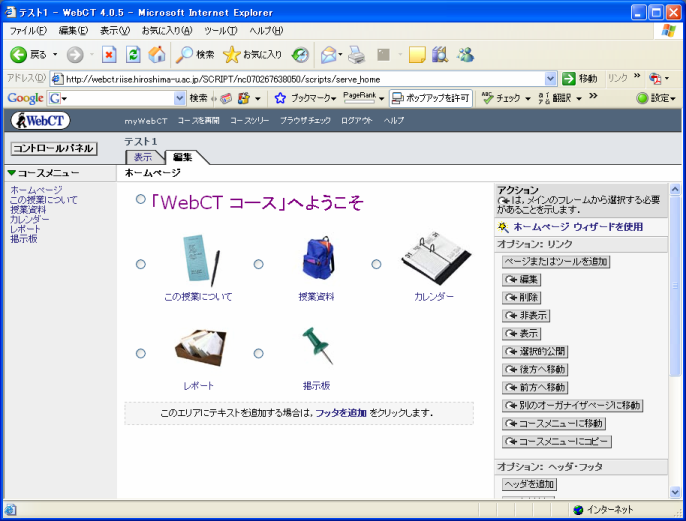Screen dimensions: 686x521
Task: Click the WebCT logo
Action: coord(40,121)
